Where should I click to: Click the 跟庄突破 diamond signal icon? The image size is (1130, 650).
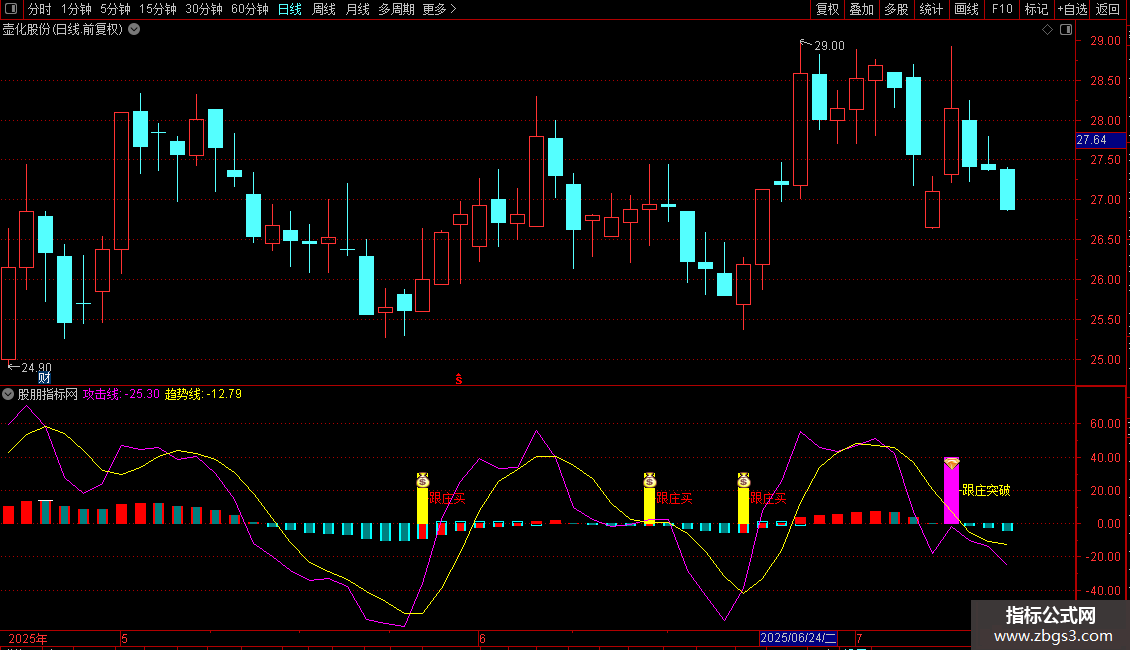point(952,463)
